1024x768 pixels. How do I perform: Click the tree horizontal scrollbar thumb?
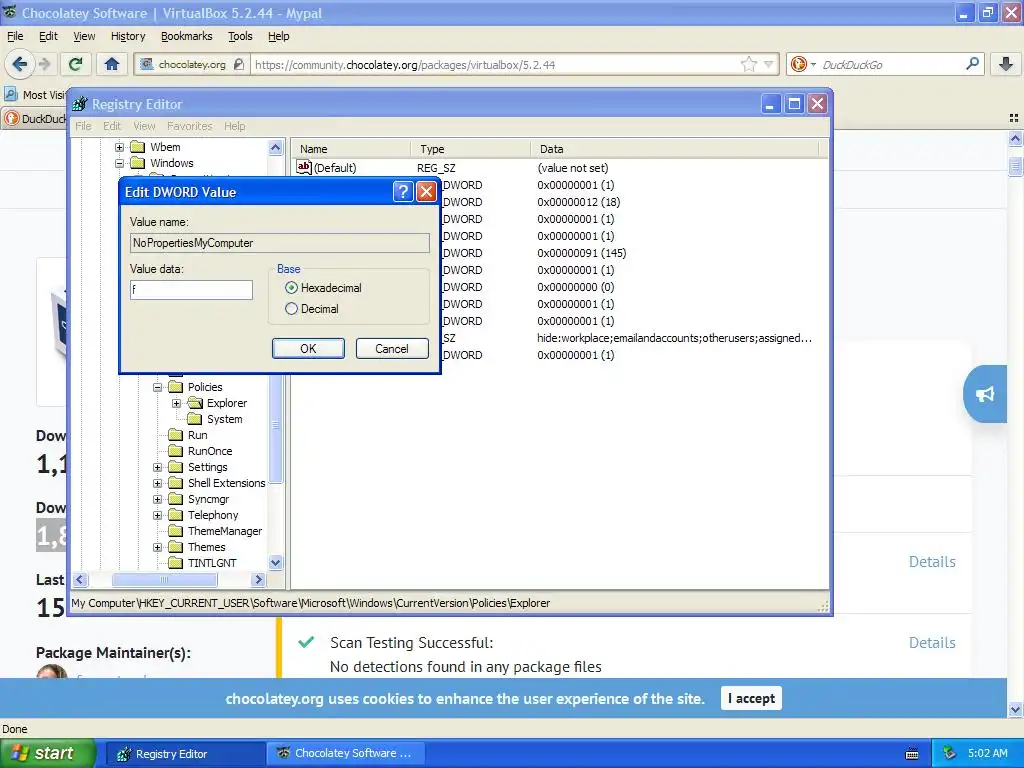164,579
